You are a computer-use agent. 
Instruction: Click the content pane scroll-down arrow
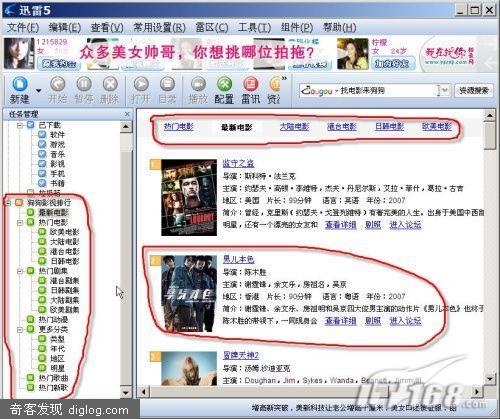click(489, 379)
